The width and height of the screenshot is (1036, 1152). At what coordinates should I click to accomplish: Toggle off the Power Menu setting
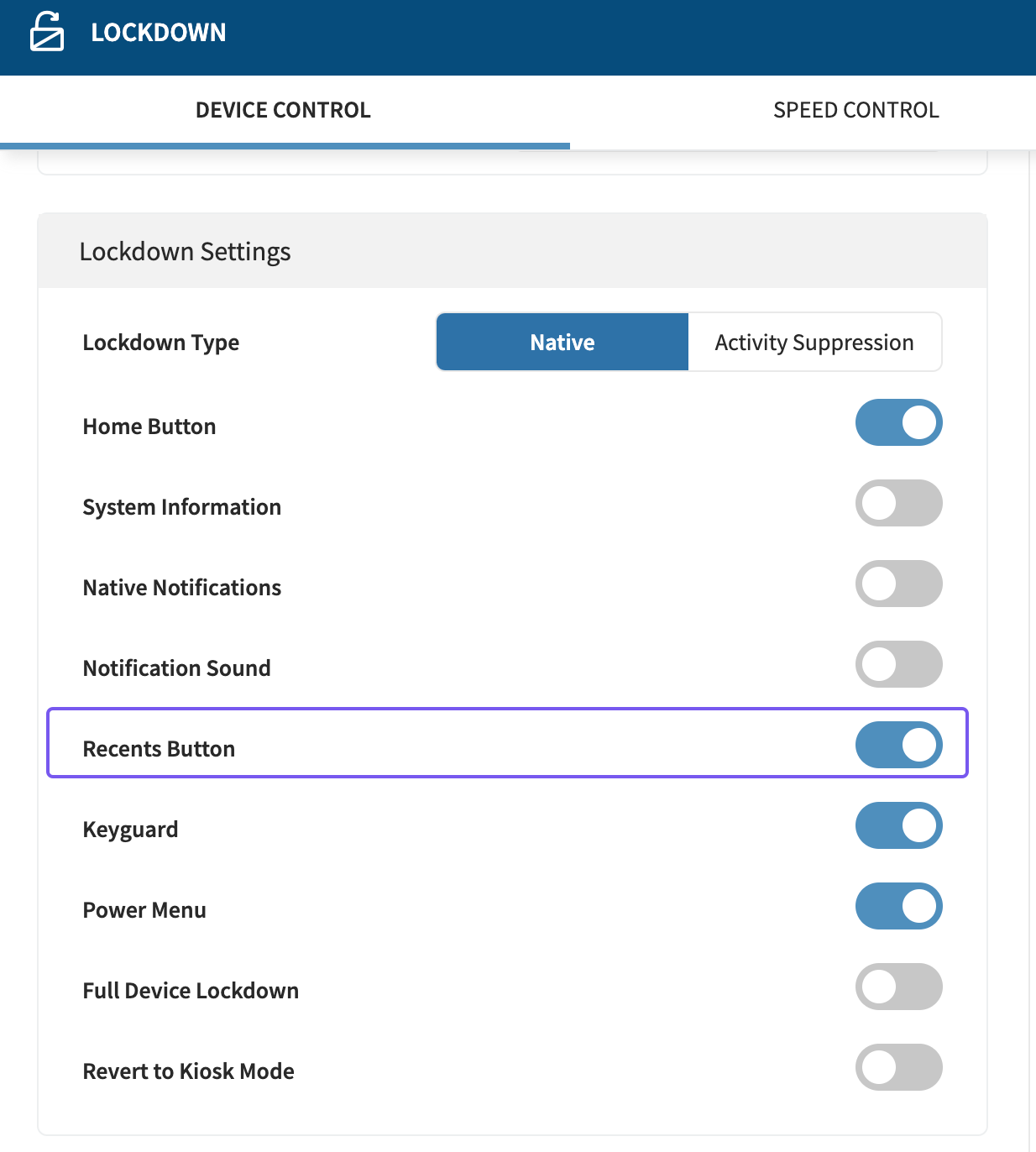pyautogui.click(x=898, y=906)
